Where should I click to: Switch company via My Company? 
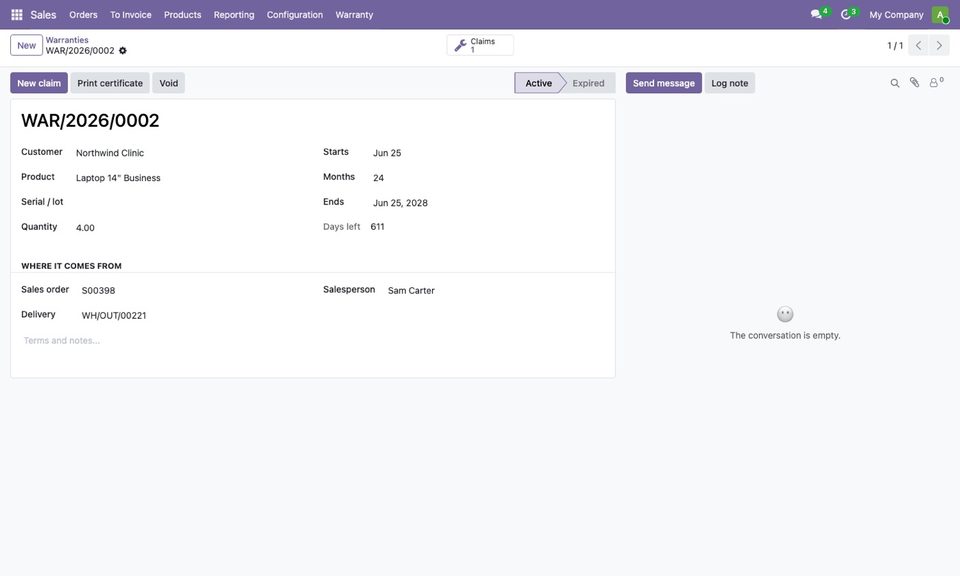pyautogui.click(x=896, y=15)
